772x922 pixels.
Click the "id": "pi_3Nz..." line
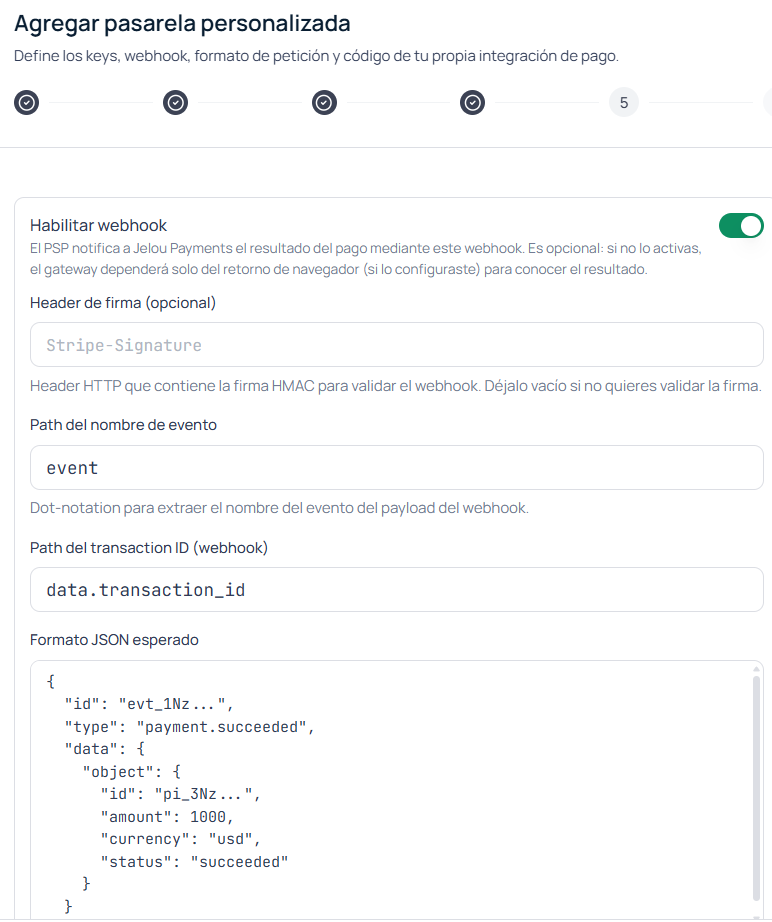coord(181,794)
